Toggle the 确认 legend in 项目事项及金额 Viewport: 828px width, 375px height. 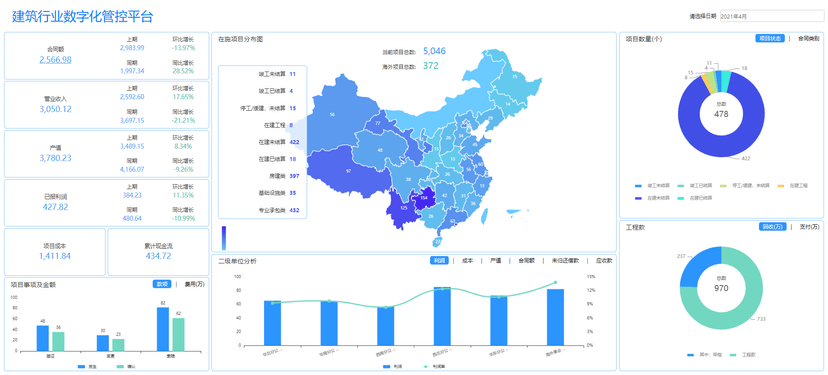[125, 366]
